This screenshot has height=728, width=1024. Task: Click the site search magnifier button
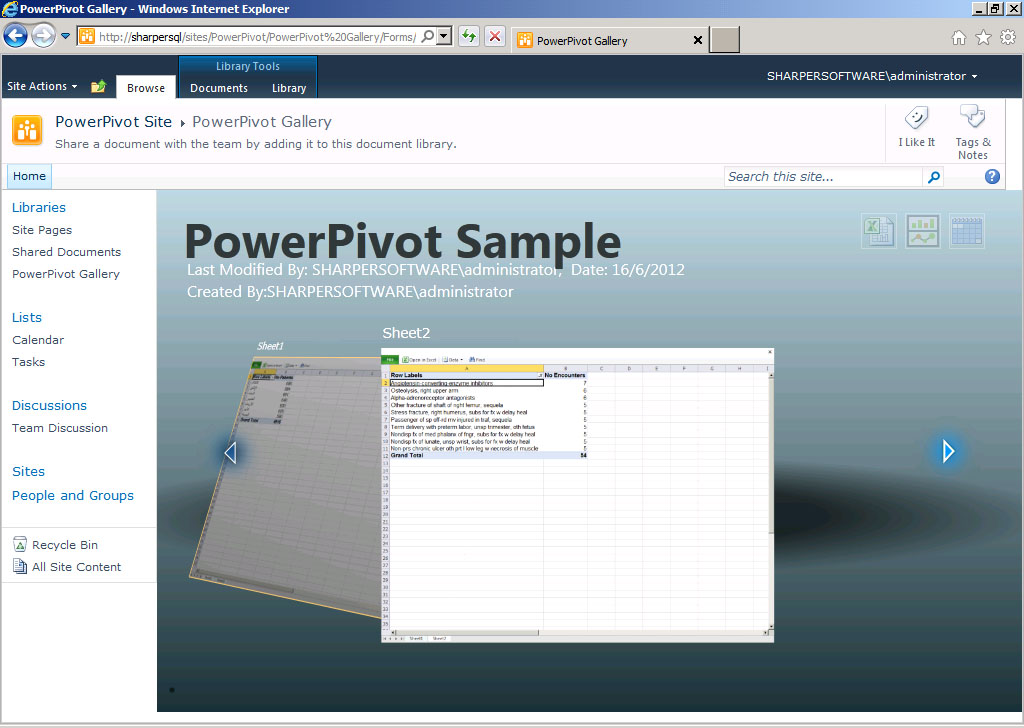tap(934, 177)
